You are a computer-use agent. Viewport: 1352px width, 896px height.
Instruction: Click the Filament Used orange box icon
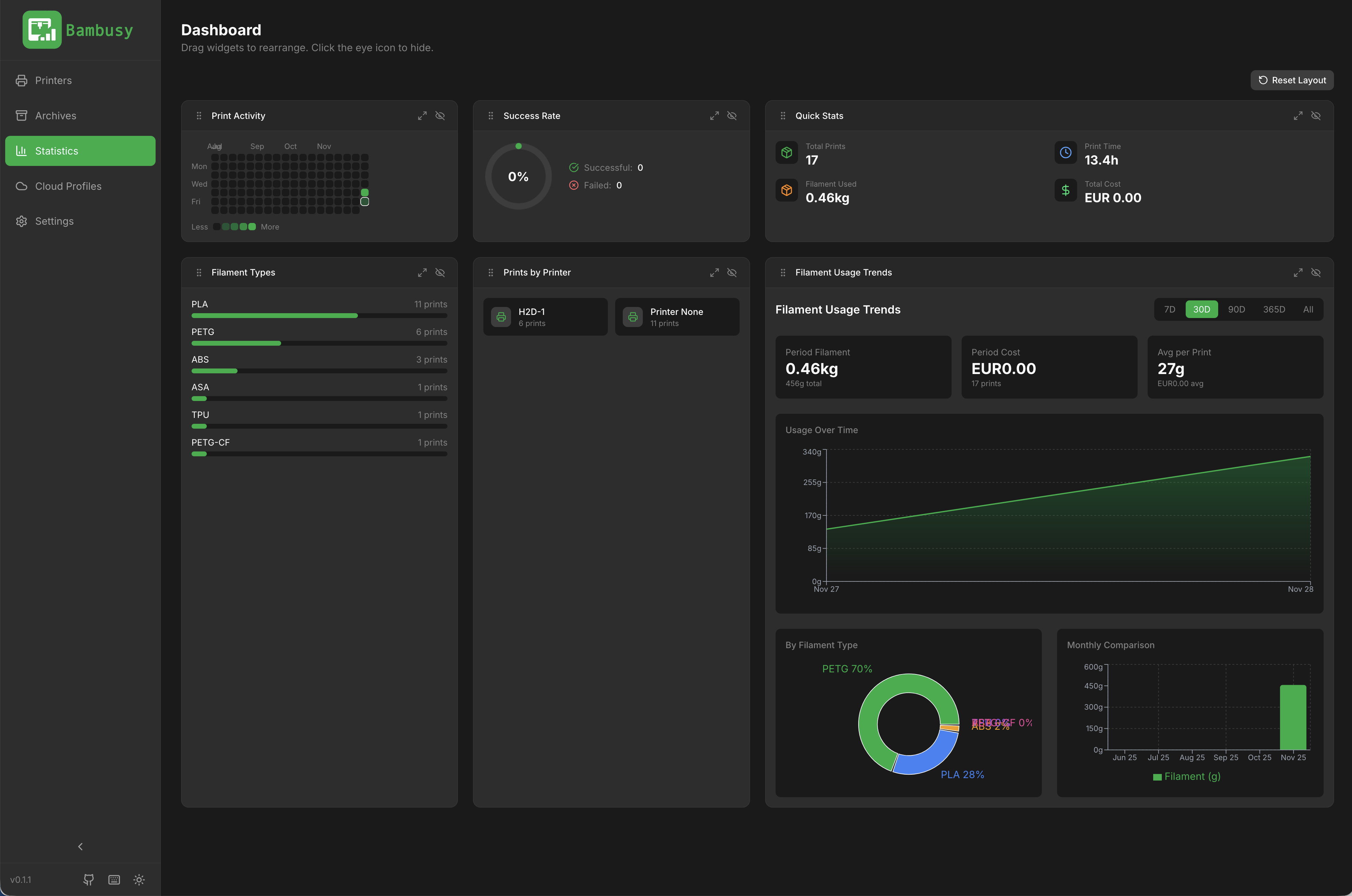point(787,190)
